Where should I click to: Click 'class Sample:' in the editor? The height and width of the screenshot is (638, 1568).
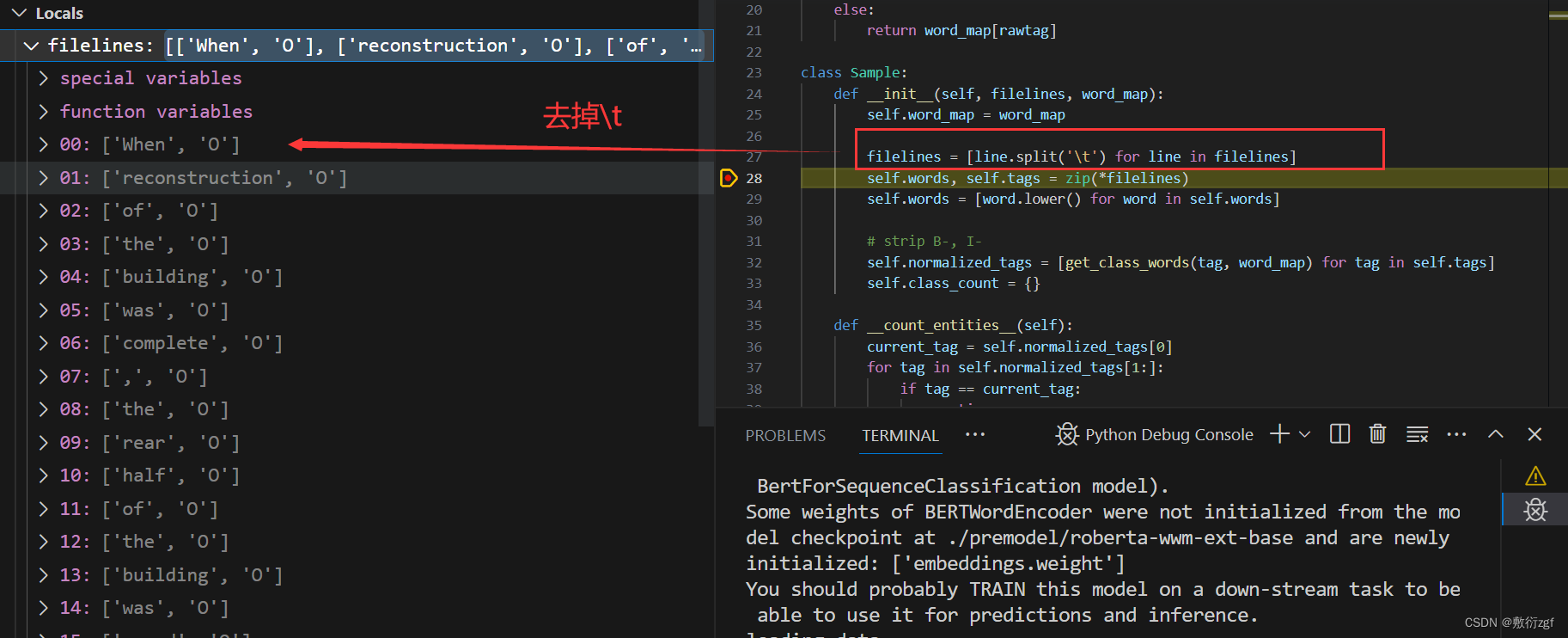(x=854, y=72)
